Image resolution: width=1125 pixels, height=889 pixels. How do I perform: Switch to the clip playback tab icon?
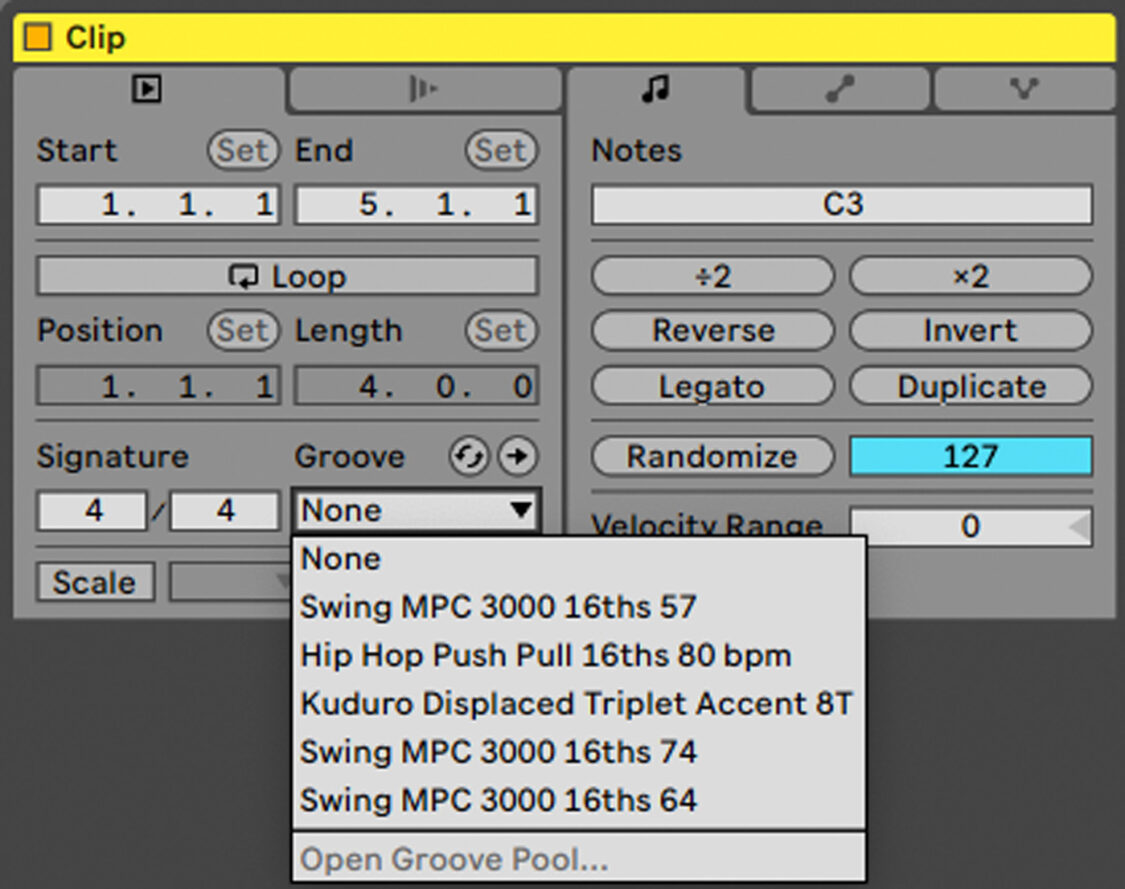click(x=147, y=89)
